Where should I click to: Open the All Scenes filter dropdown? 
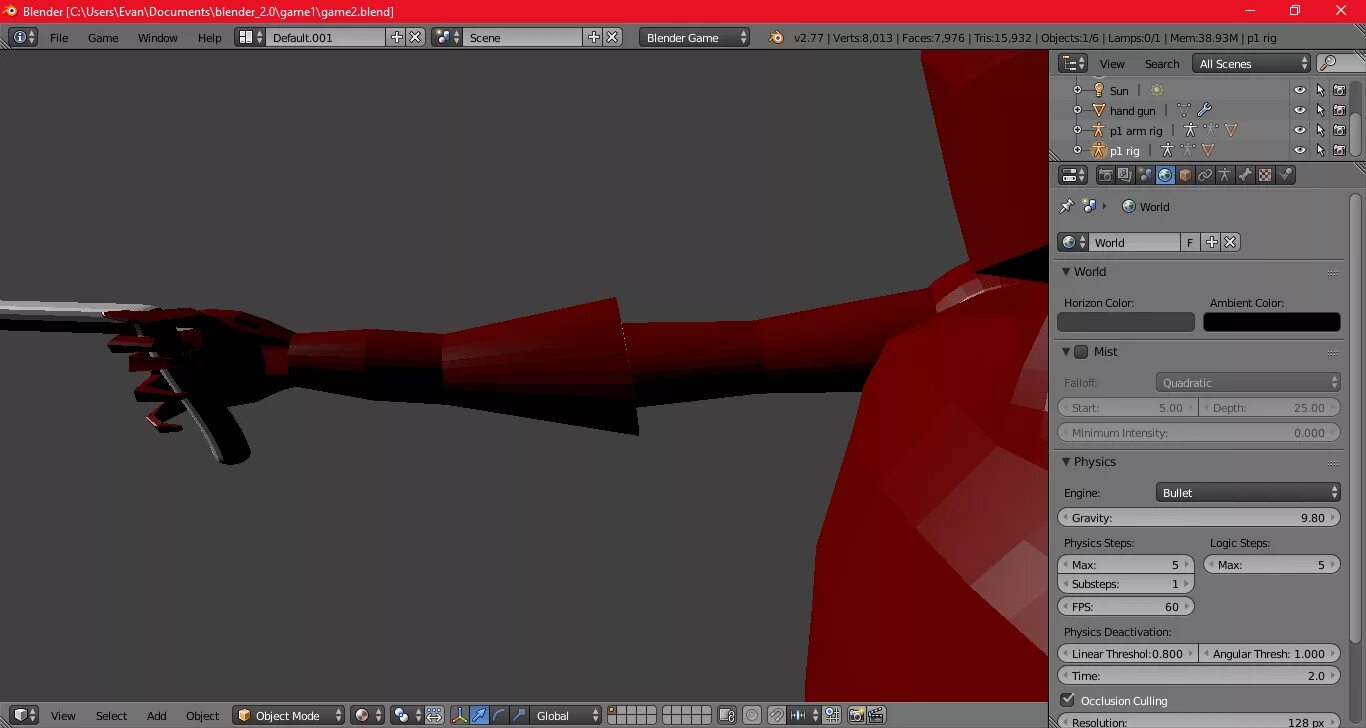pyautogui.click(x=1249, y=63)
